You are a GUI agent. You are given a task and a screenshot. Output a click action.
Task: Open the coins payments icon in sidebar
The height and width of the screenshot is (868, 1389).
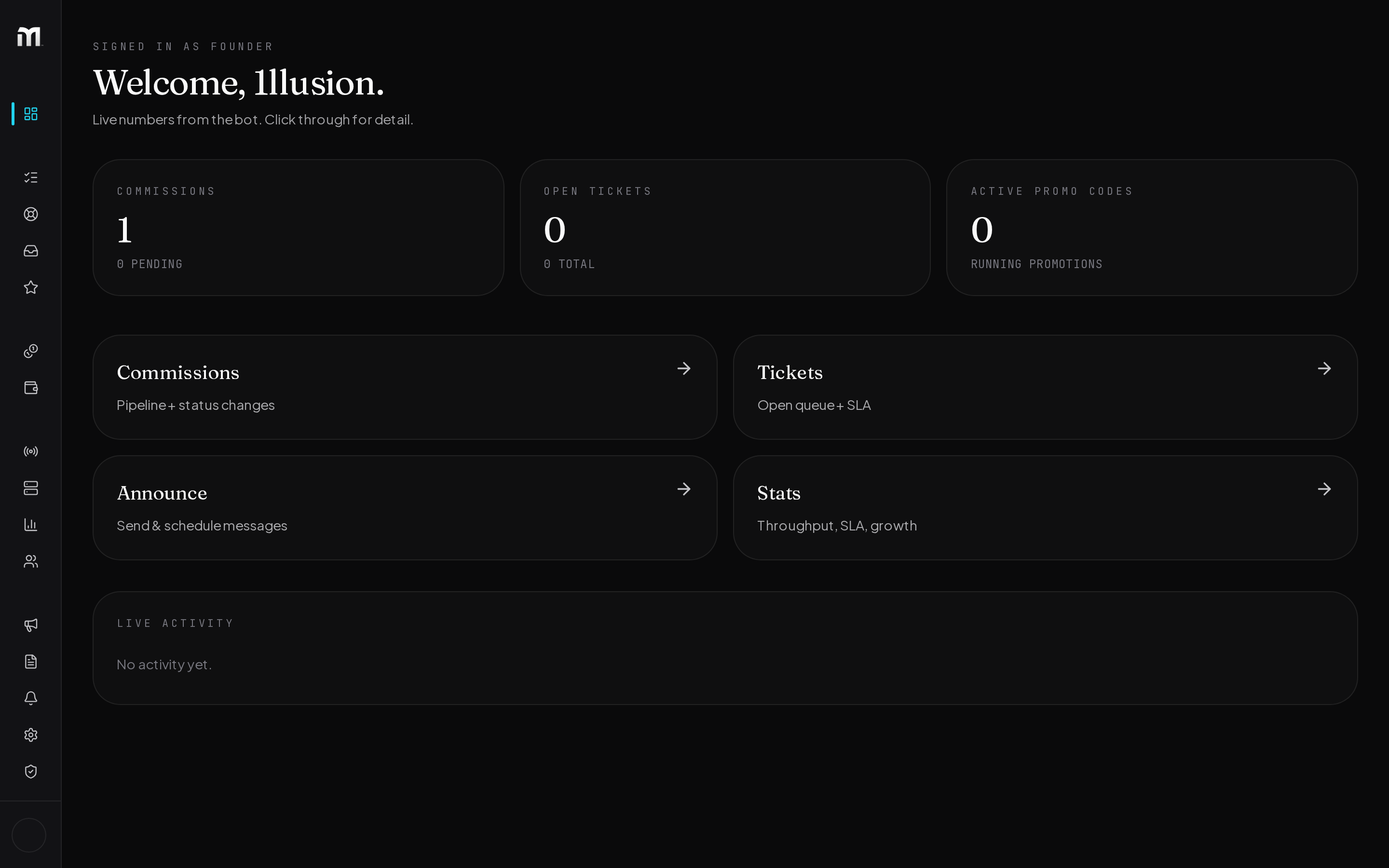(31, 351)
